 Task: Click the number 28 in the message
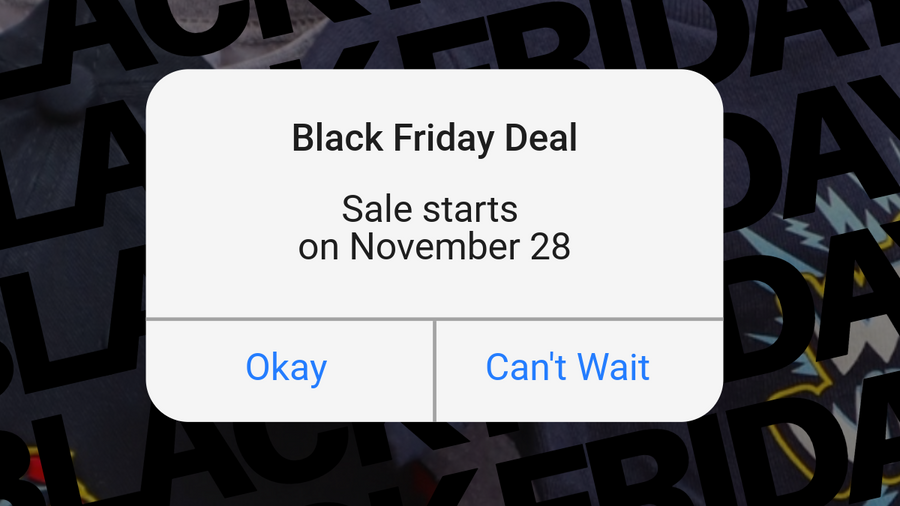(x=549, y=247)
